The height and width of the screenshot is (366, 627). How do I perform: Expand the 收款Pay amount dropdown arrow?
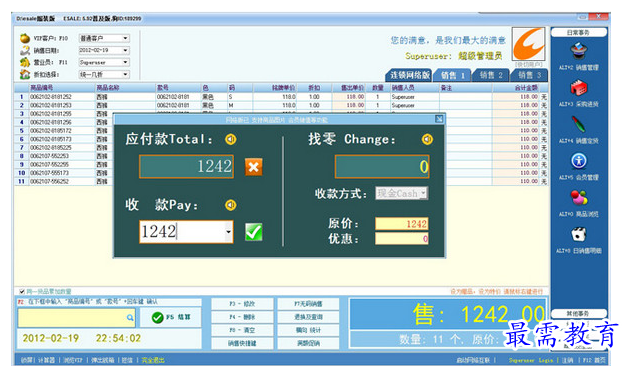pos(228,232)
